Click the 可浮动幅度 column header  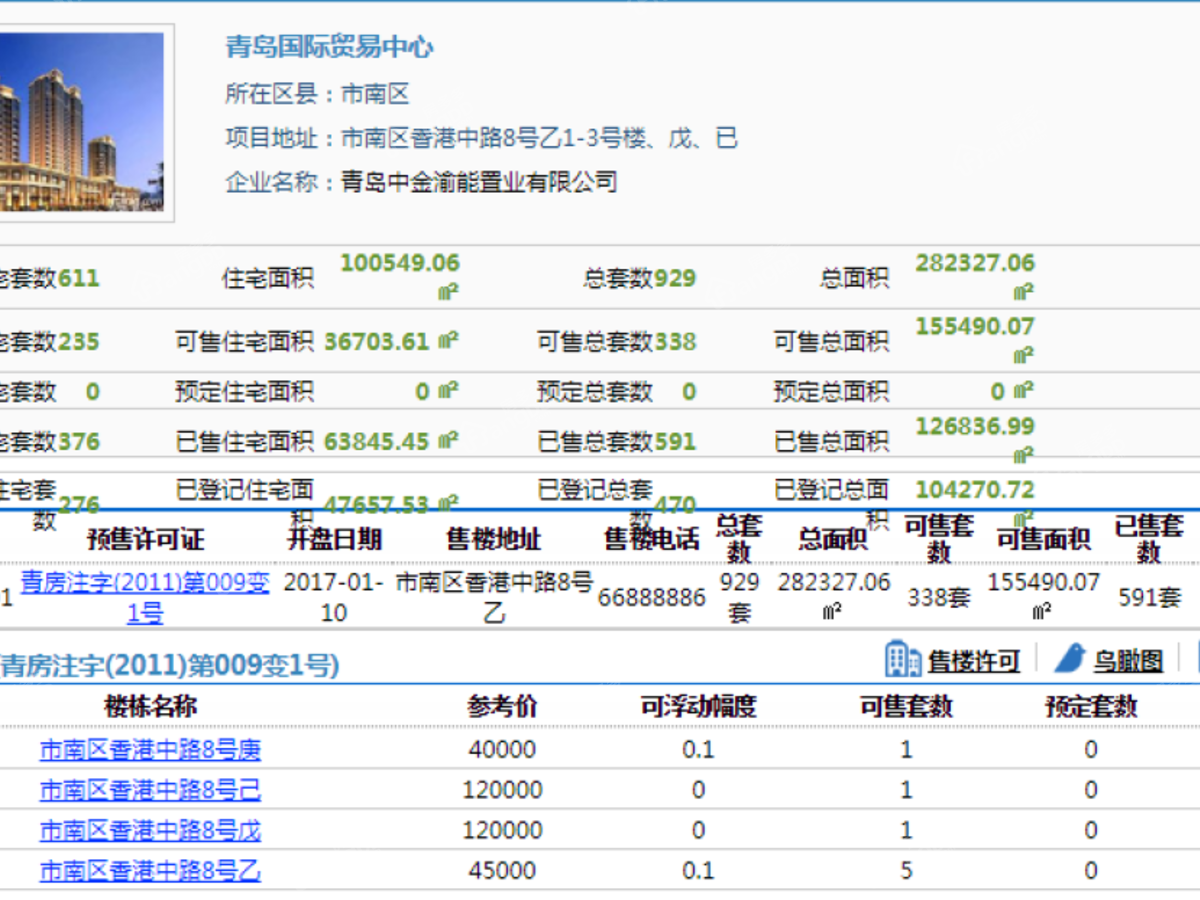point(698,706)
